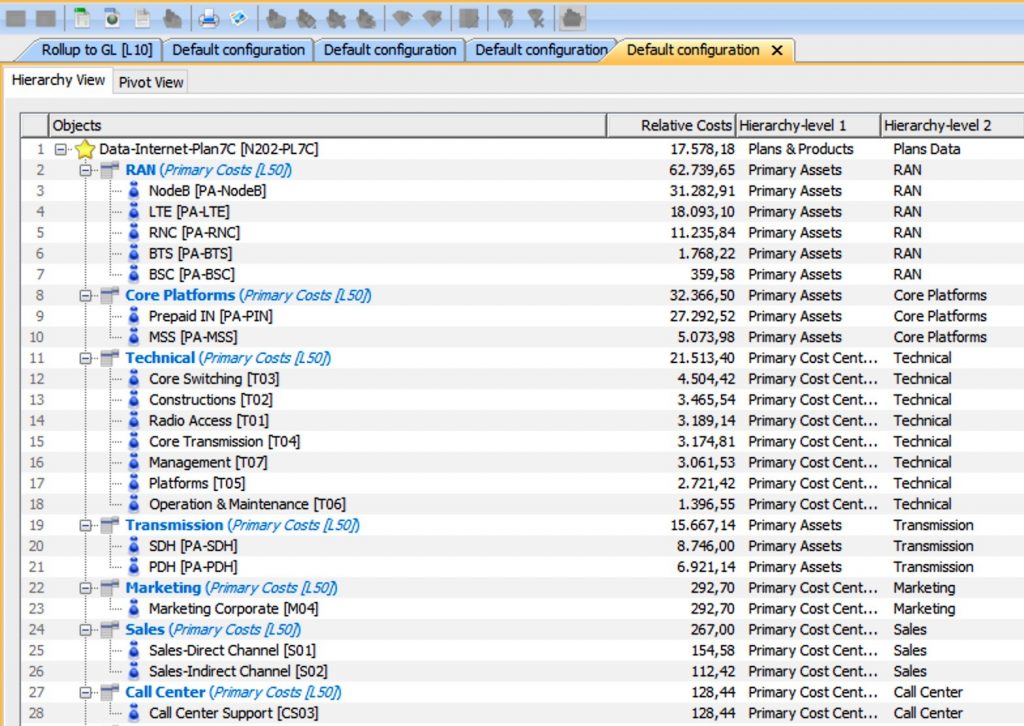Collapse the Technical primary costs group
This screenshot has height=726, width=1024.
[86, 358]
